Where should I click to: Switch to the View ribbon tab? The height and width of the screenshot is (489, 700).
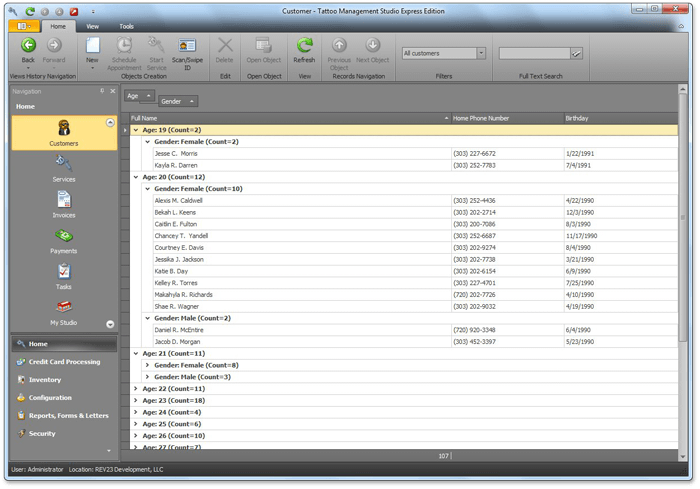click(92, 26)
